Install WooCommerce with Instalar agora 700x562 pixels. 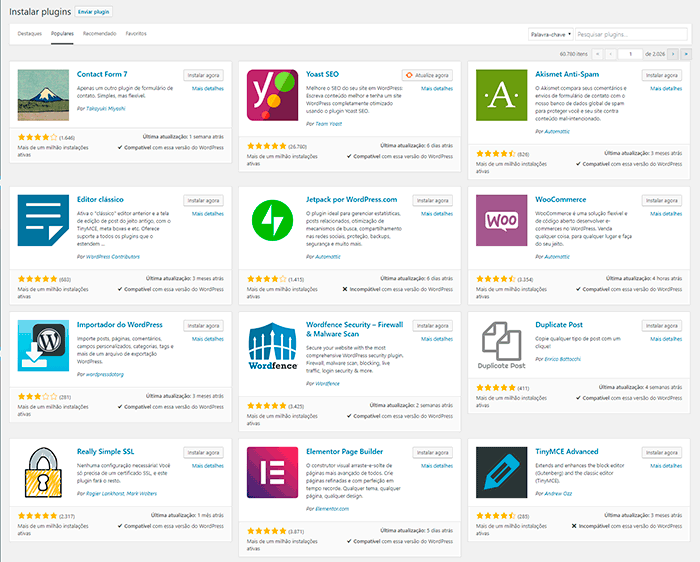662,201
